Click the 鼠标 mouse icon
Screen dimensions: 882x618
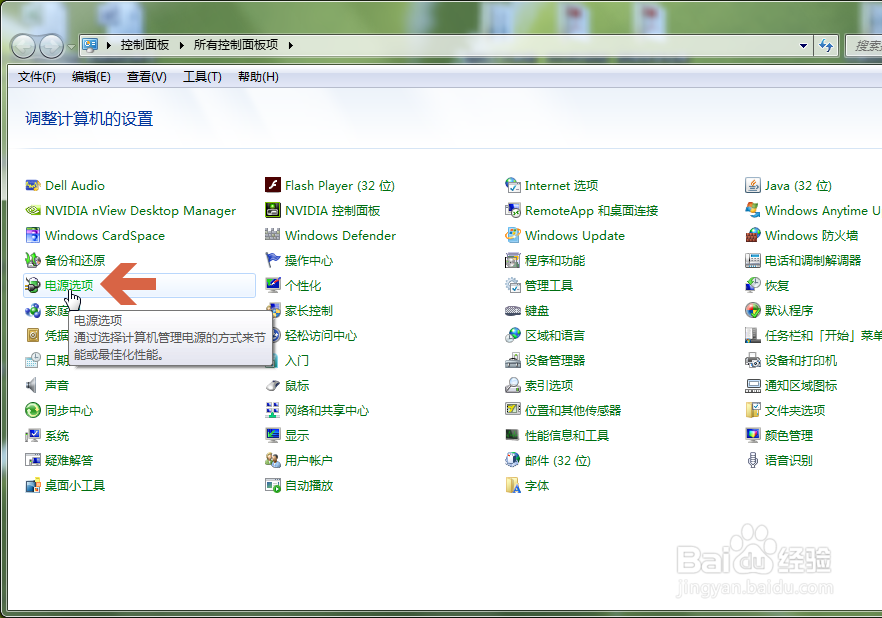click(273, 385)
